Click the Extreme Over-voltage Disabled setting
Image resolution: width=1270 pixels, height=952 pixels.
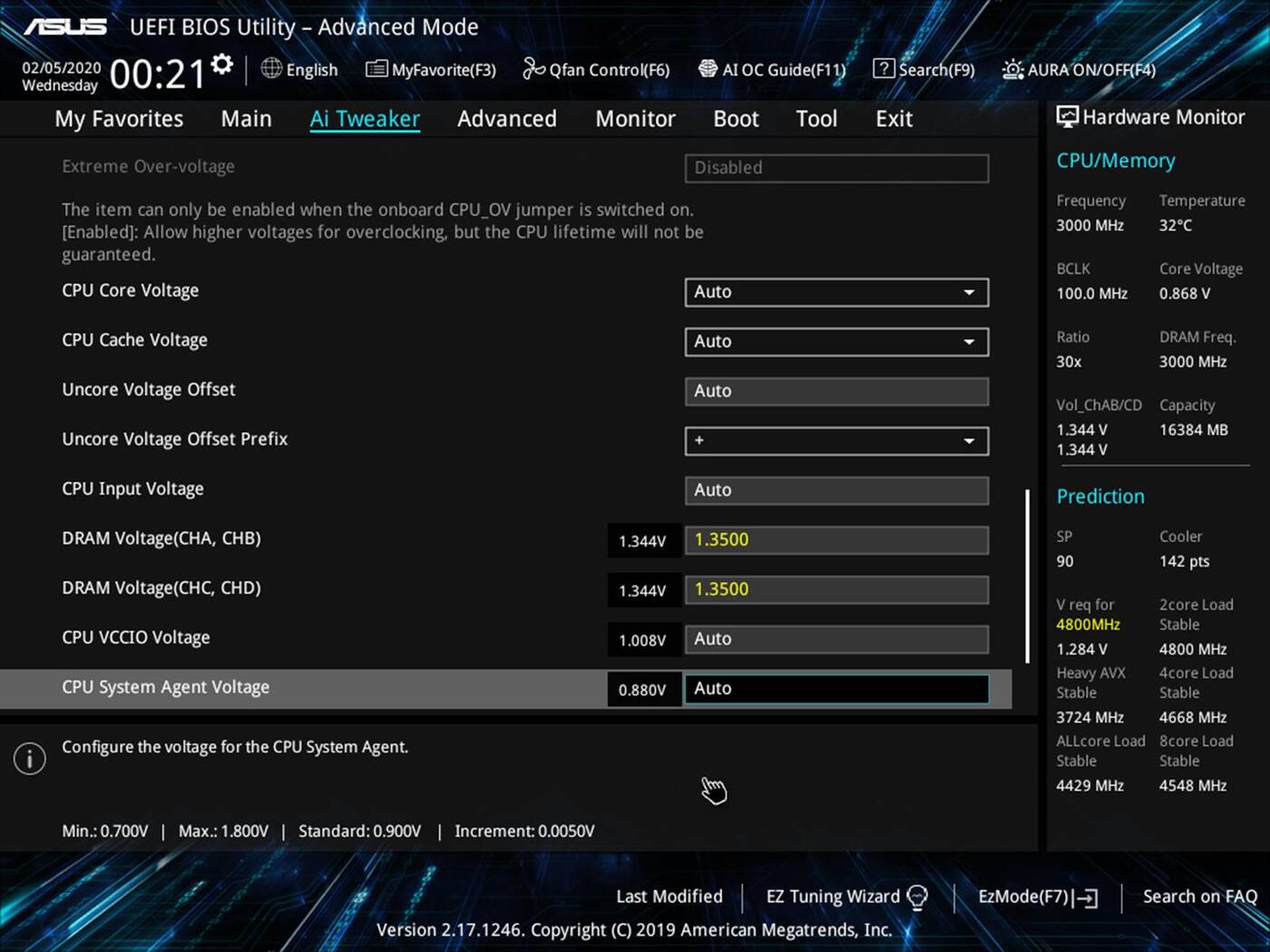[835, 168]
